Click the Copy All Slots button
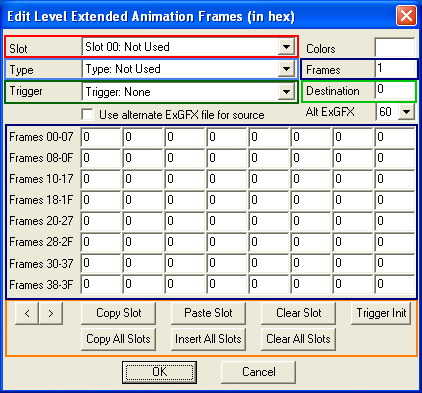422x393 pixels. pyautogui.click(x=118, y=339)
